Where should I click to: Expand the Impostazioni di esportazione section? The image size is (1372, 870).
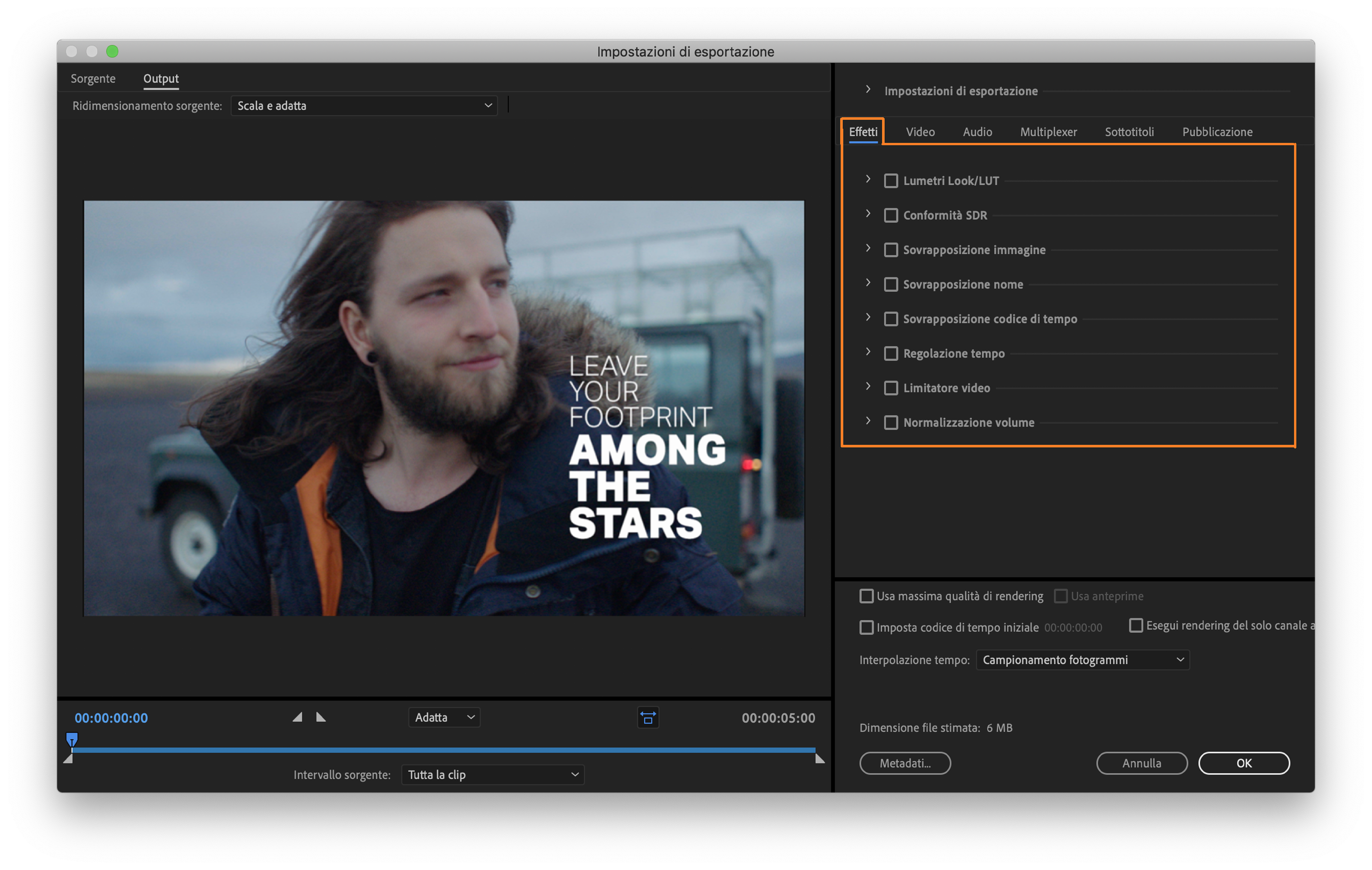point(868,89)
